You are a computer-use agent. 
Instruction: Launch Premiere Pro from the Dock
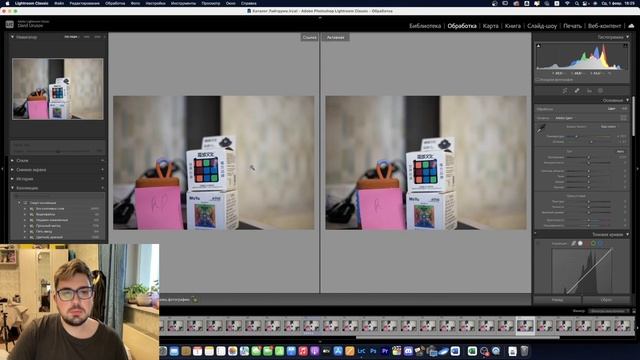coord(384,351)
